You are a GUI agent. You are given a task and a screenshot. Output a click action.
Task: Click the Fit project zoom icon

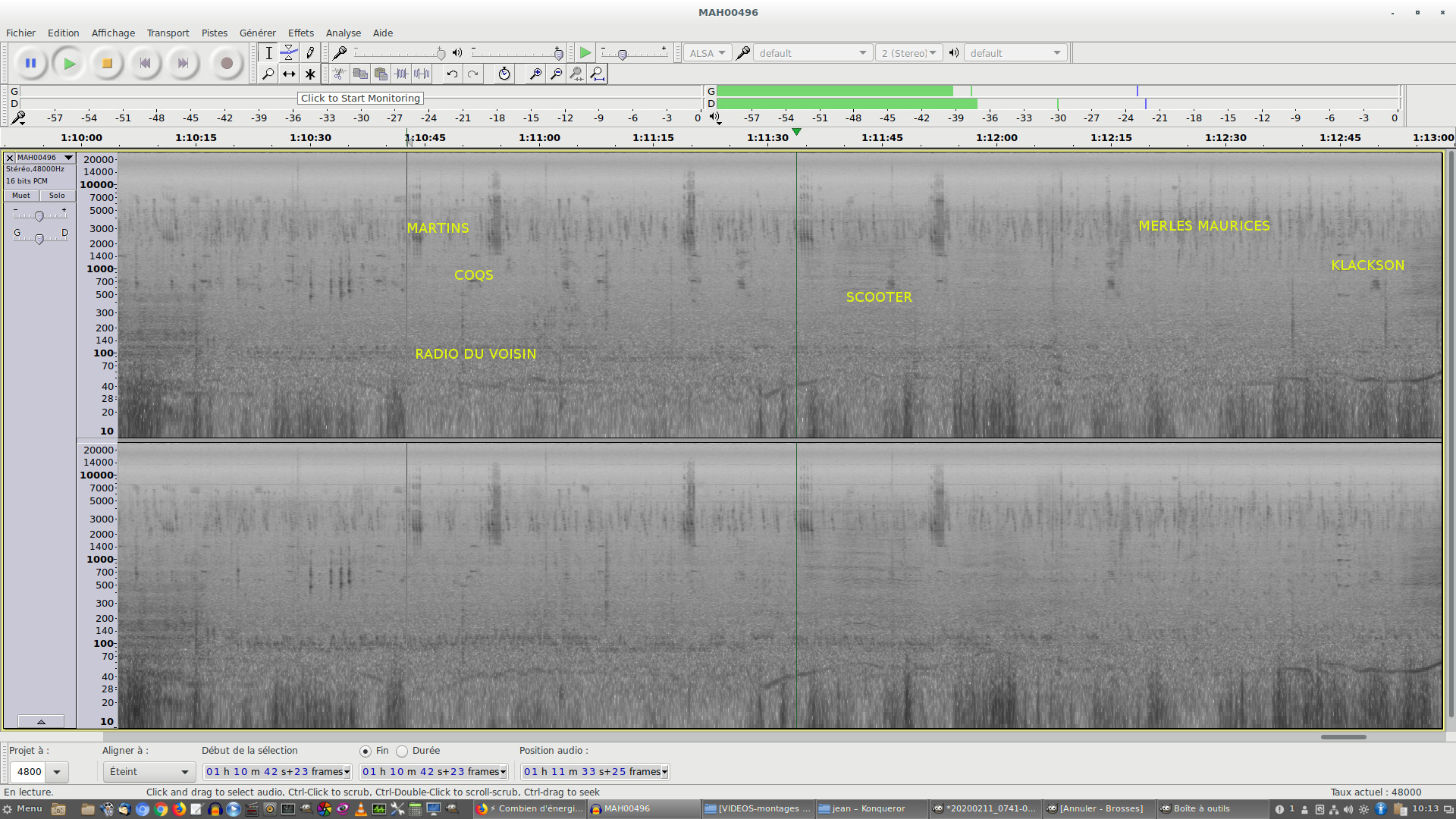pyautogui.click(x=598, y=74)
